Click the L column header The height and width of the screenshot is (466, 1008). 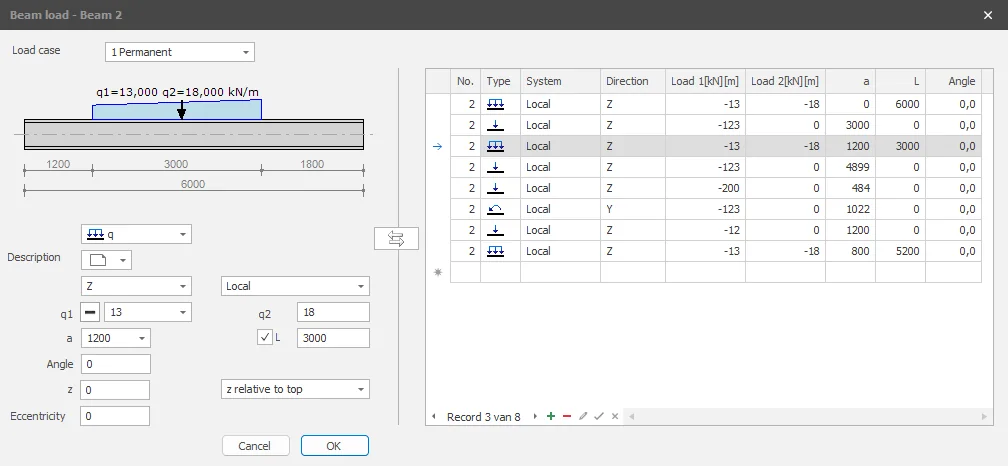pyautogui.click(x=901, y=81)
